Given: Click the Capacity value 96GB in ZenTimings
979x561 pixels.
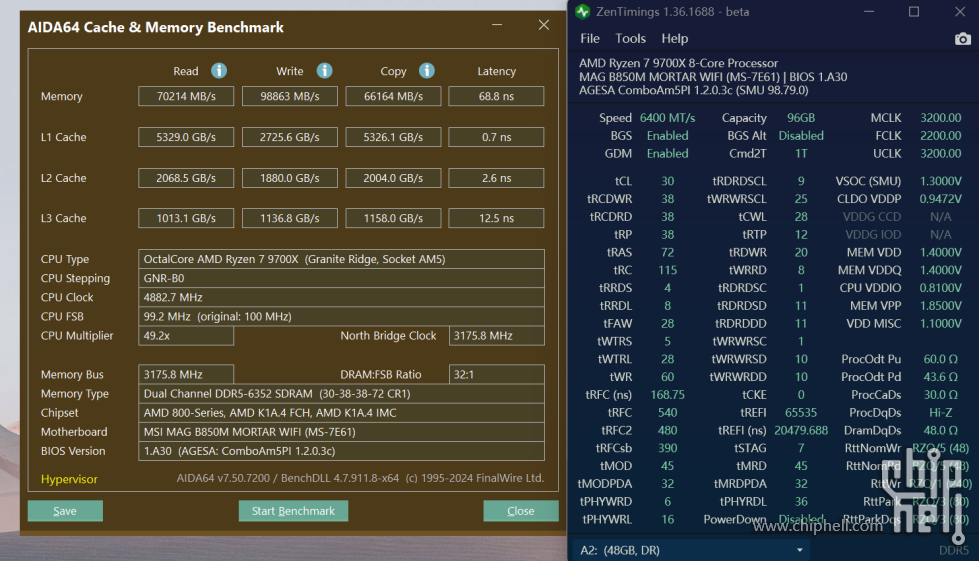Looking at the screenshot, I should pyautogui.click(x=801, y=118).
